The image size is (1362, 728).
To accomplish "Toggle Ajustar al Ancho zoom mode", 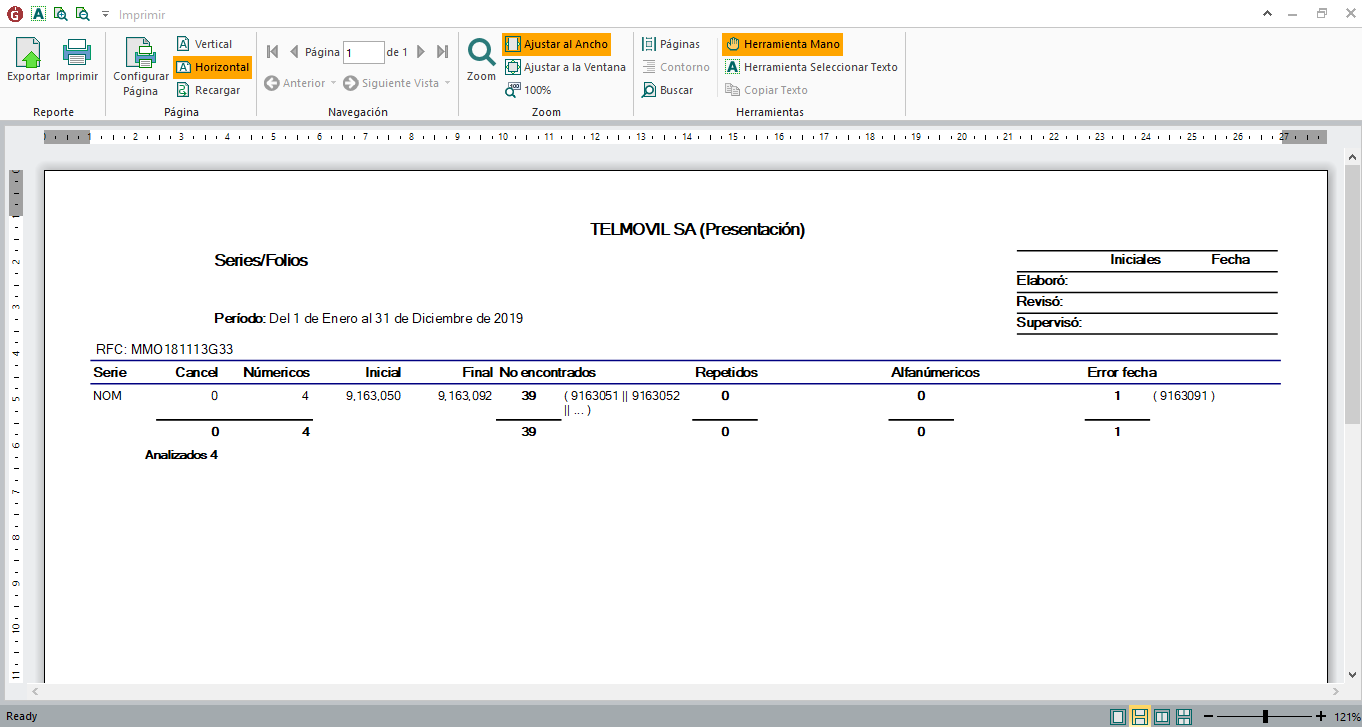I will coord(556,44).
